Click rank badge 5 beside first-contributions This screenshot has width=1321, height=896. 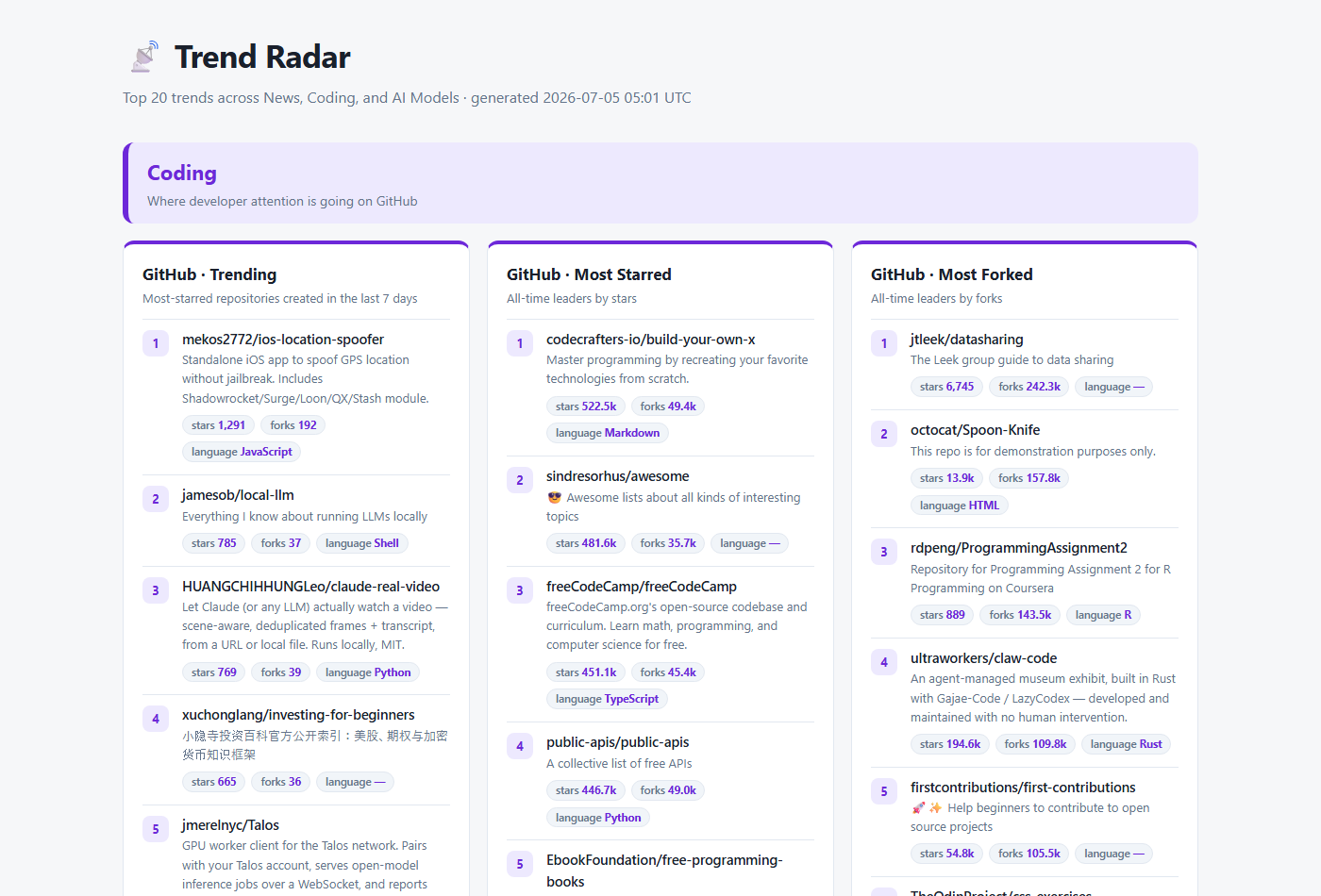point(884,791)
